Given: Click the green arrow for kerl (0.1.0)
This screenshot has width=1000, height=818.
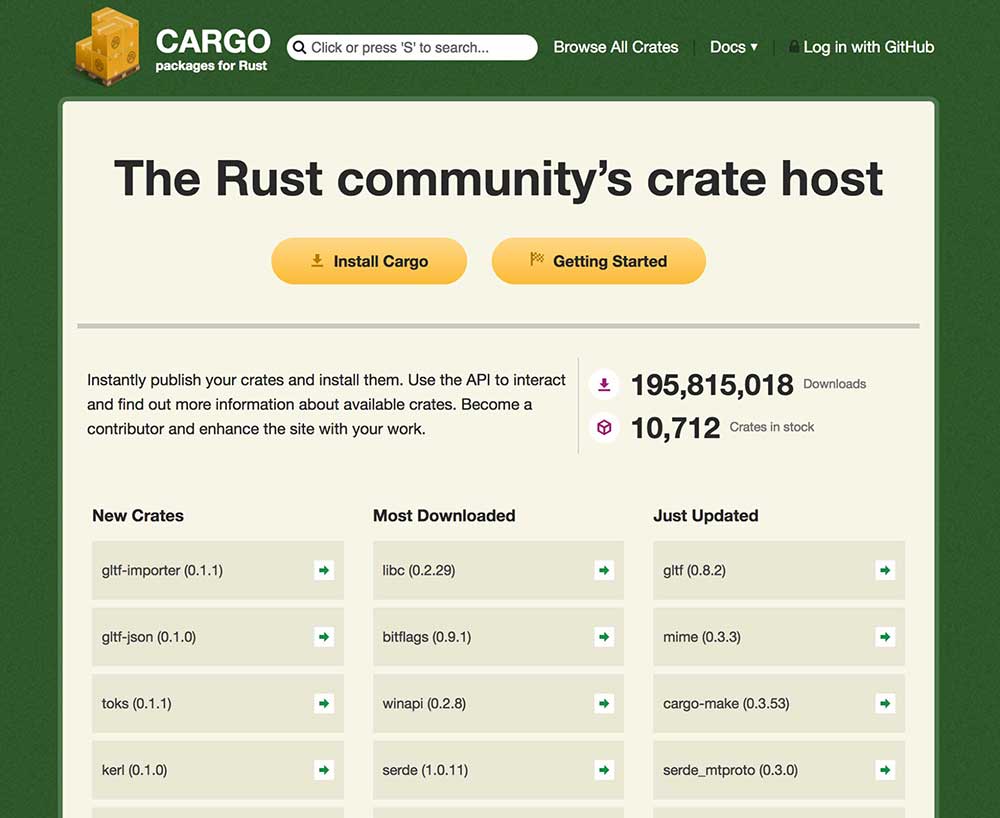Looking at the screenshot, I should pos(324,770).
